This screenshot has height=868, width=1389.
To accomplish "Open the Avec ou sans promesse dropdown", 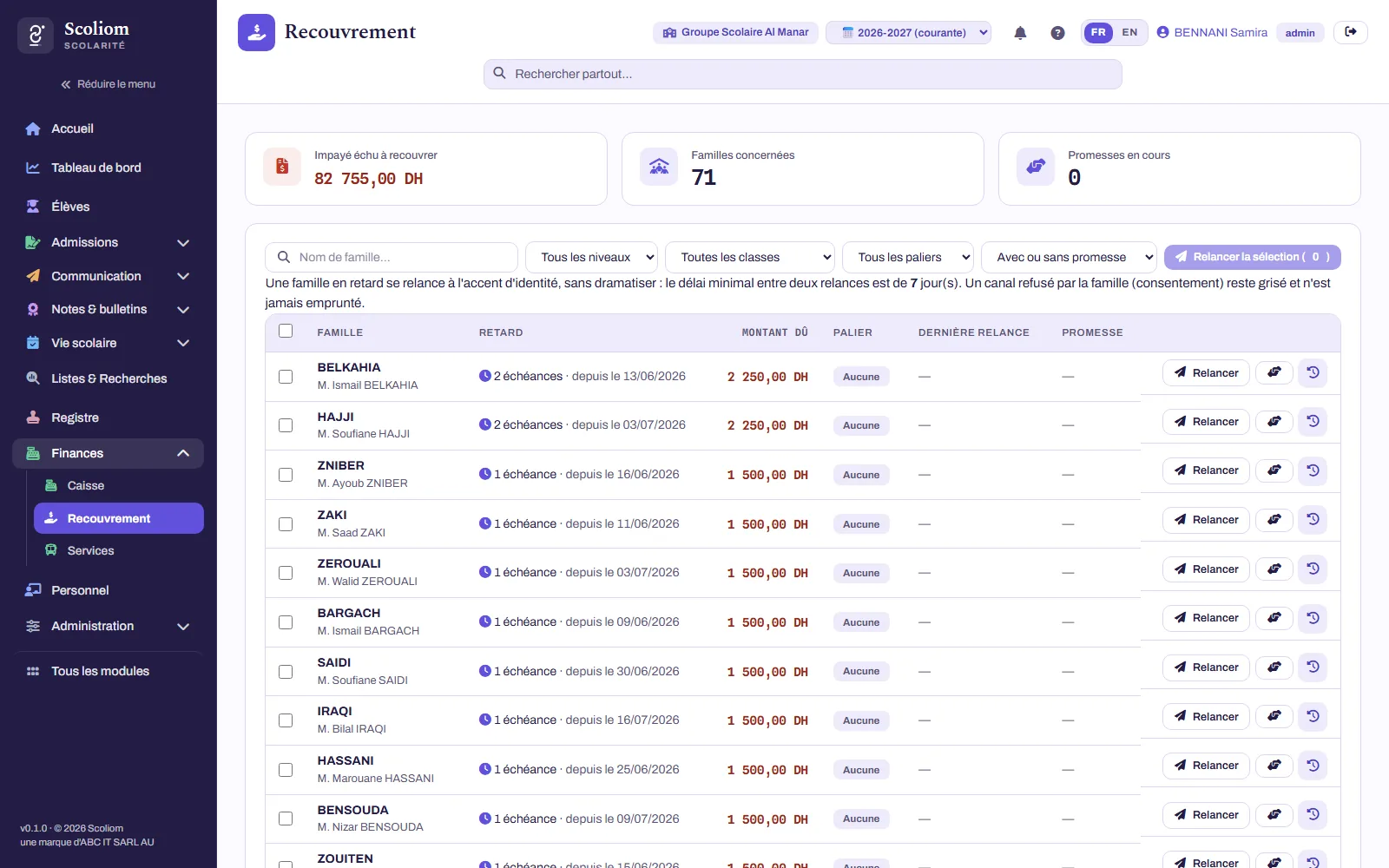I will [x=1069, y=257].
